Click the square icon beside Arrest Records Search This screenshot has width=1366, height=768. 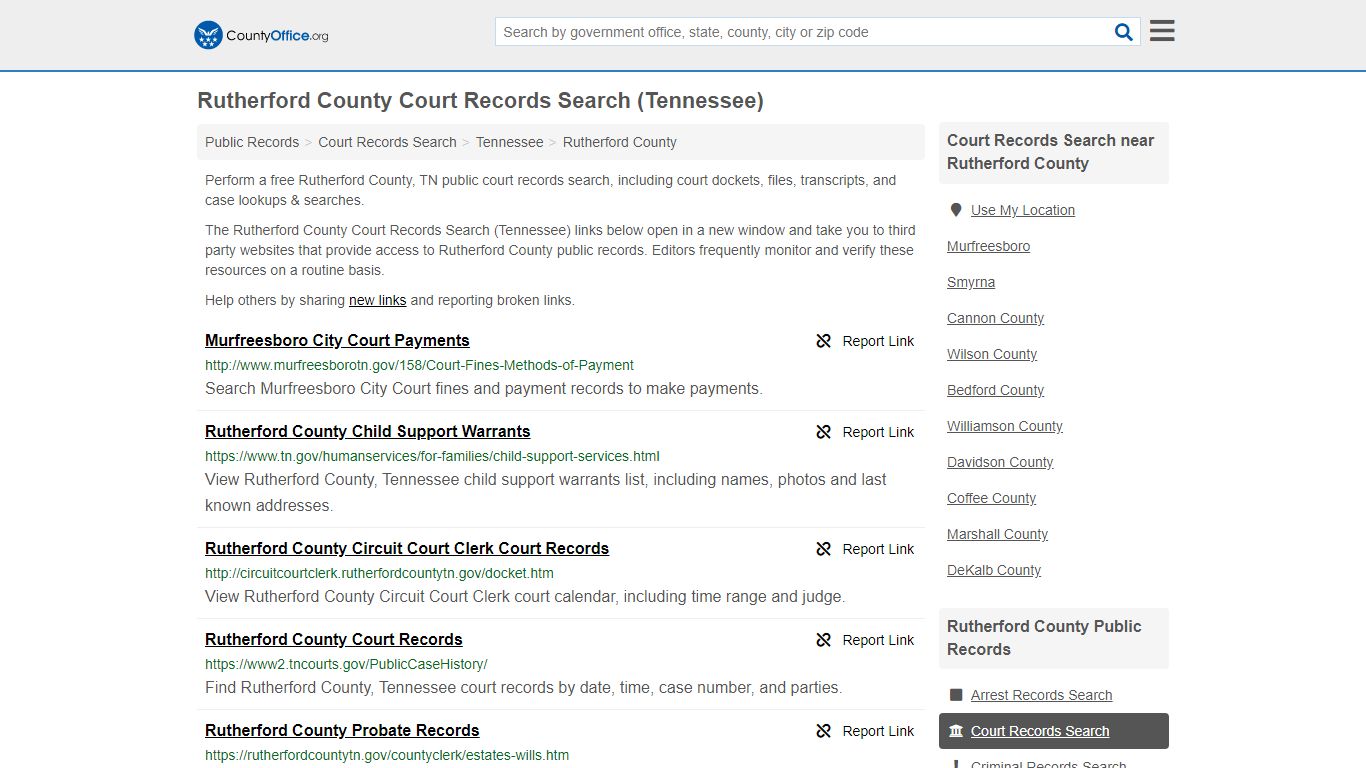(957, 695)
